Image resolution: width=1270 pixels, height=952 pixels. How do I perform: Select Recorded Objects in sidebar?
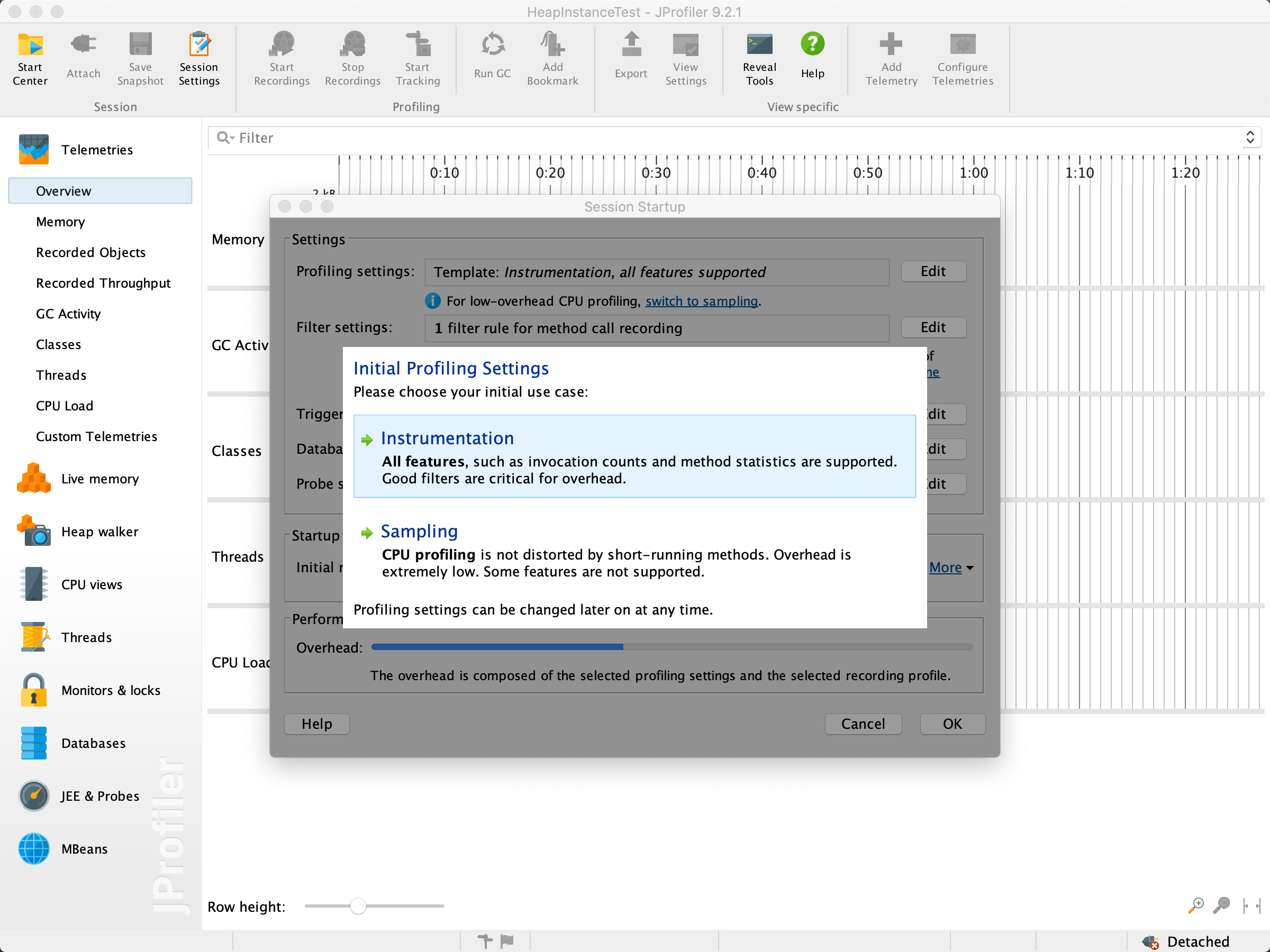pyautogui.click(x=90, y=252)
